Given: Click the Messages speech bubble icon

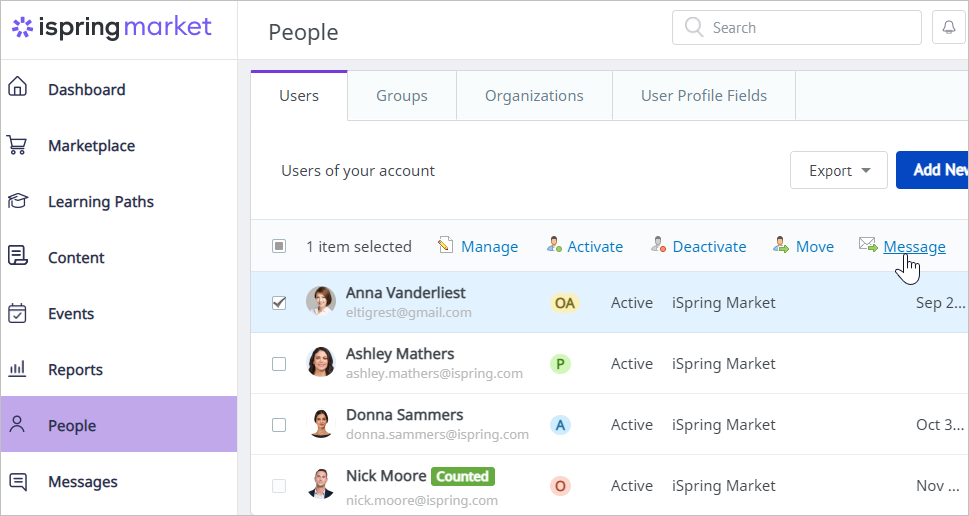Looking at the screenshot, I should click(18, 481).
